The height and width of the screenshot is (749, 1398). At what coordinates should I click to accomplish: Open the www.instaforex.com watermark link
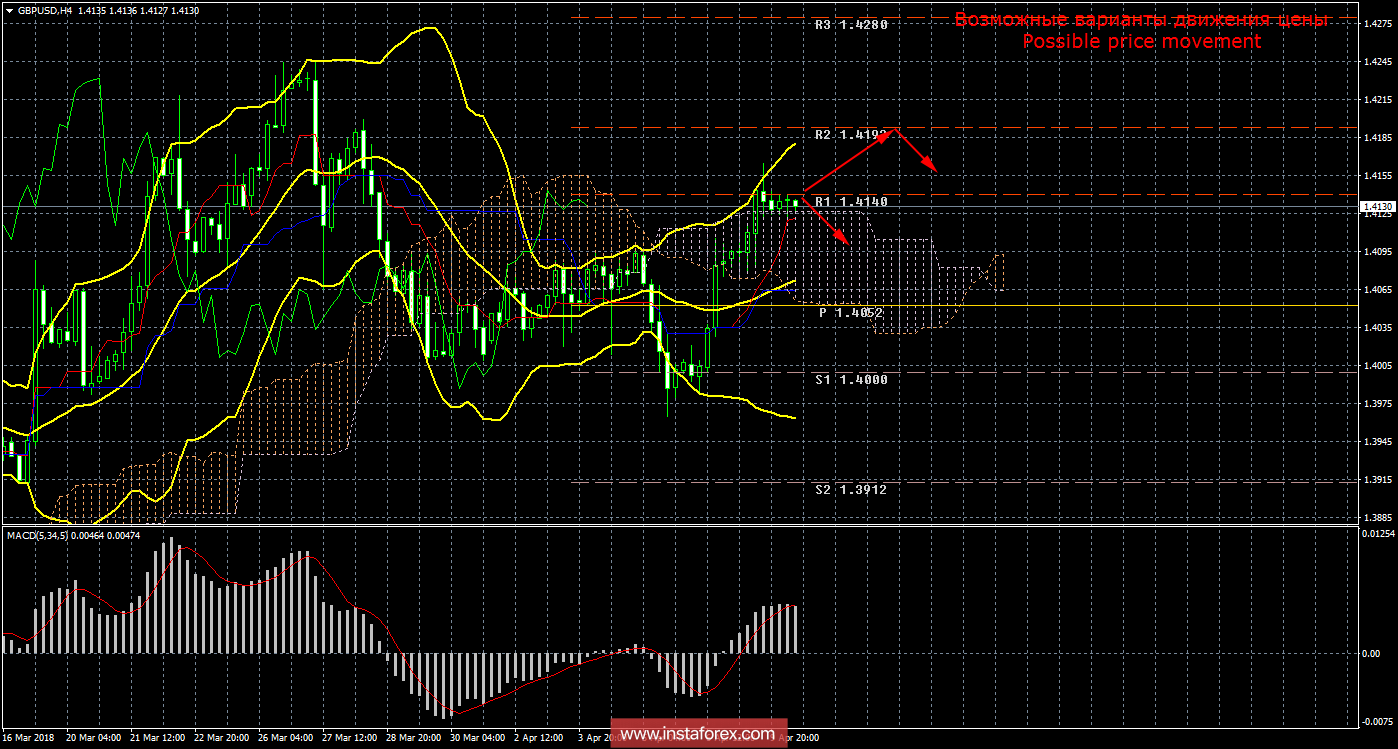(698, 734)
